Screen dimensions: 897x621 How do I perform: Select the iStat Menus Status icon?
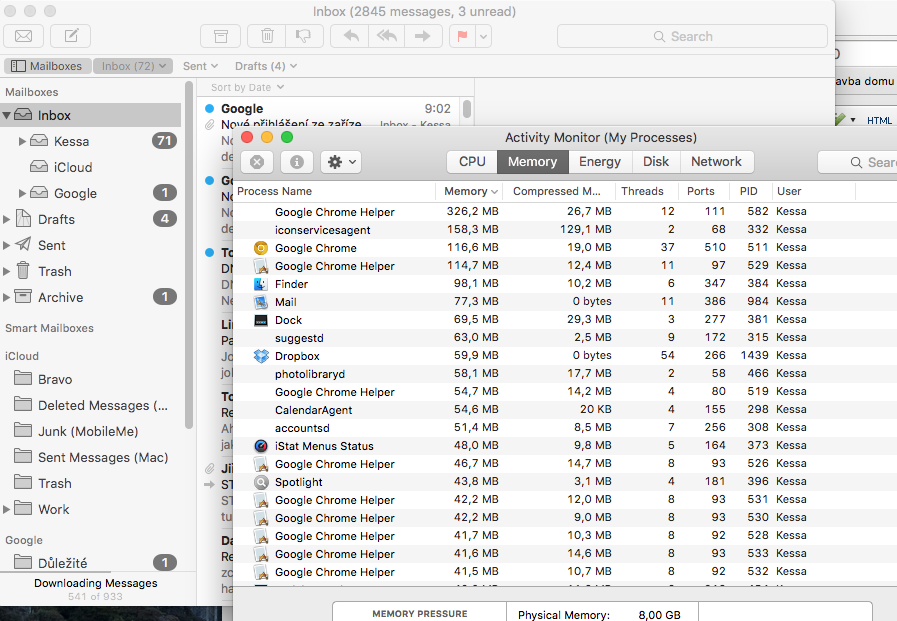[x=261, y=446]
